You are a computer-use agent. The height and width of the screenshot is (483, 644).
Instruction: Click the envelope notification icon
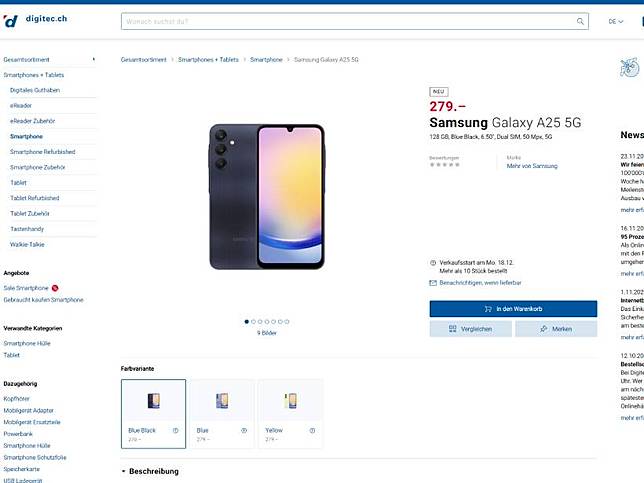(433, 283)
